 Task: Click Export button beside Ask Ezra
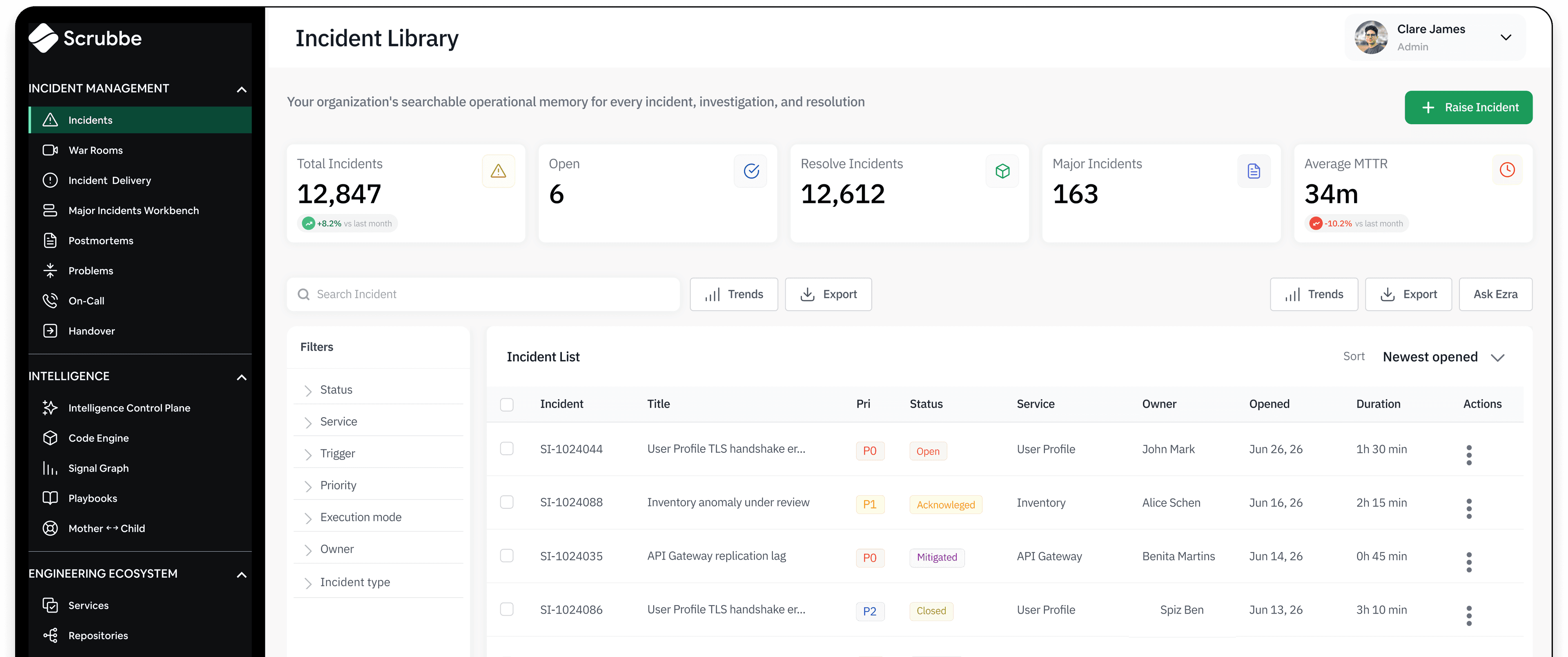1408,294
